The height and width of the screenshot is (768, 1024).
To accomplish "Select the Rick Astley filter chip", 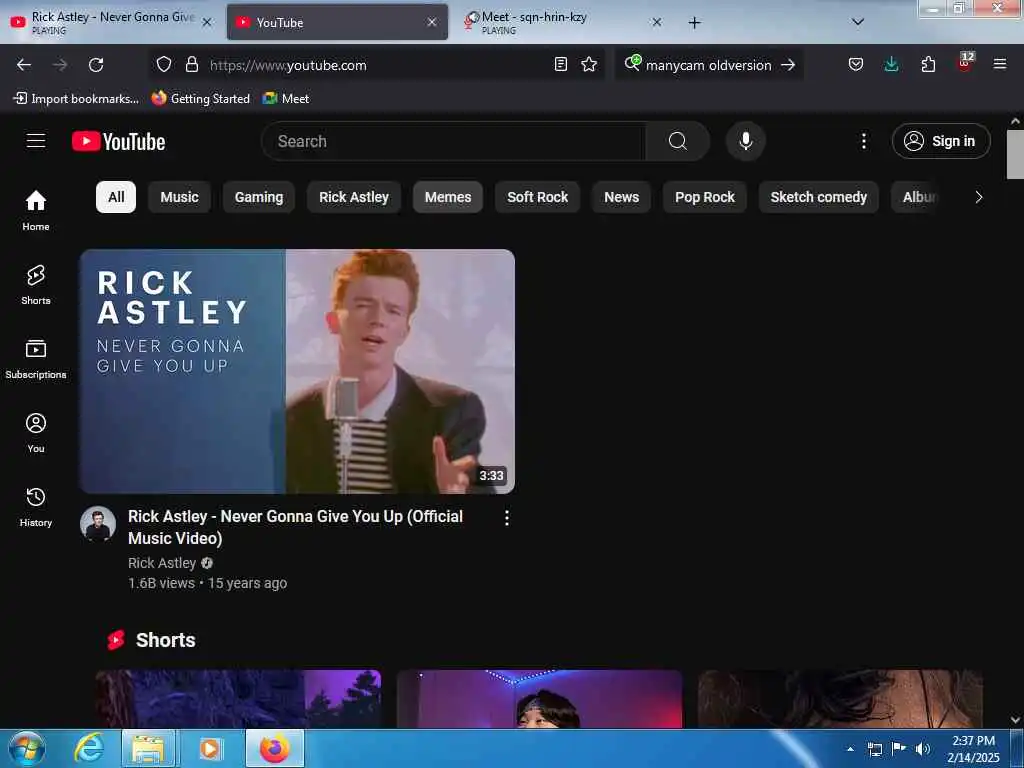I will coord(354,197).
